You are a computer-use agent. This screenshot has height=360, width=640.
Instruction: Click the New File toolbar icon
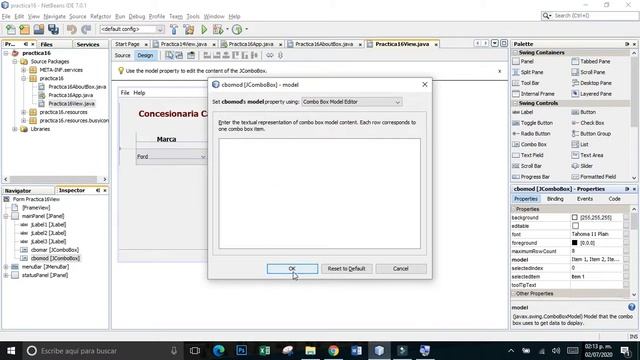pos(11,29)
